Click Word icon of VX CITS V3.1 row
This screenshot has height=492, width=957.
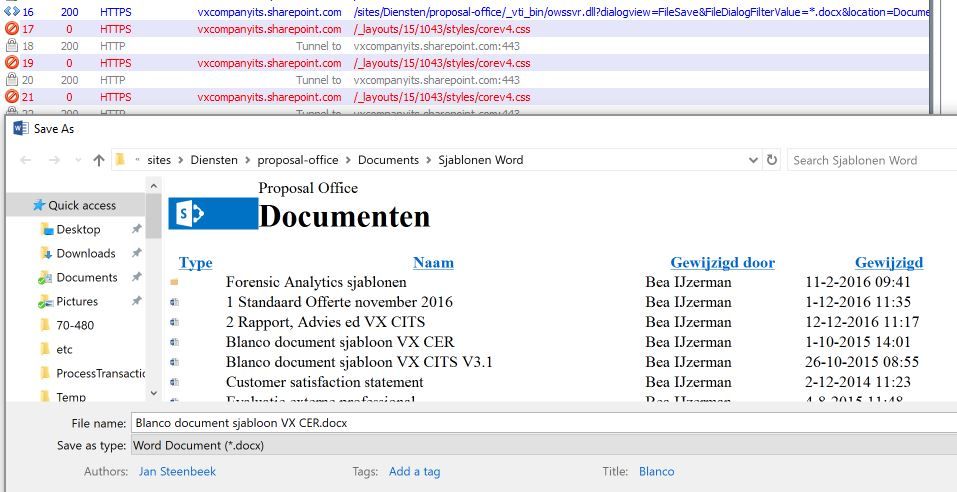tap(175, 363)
